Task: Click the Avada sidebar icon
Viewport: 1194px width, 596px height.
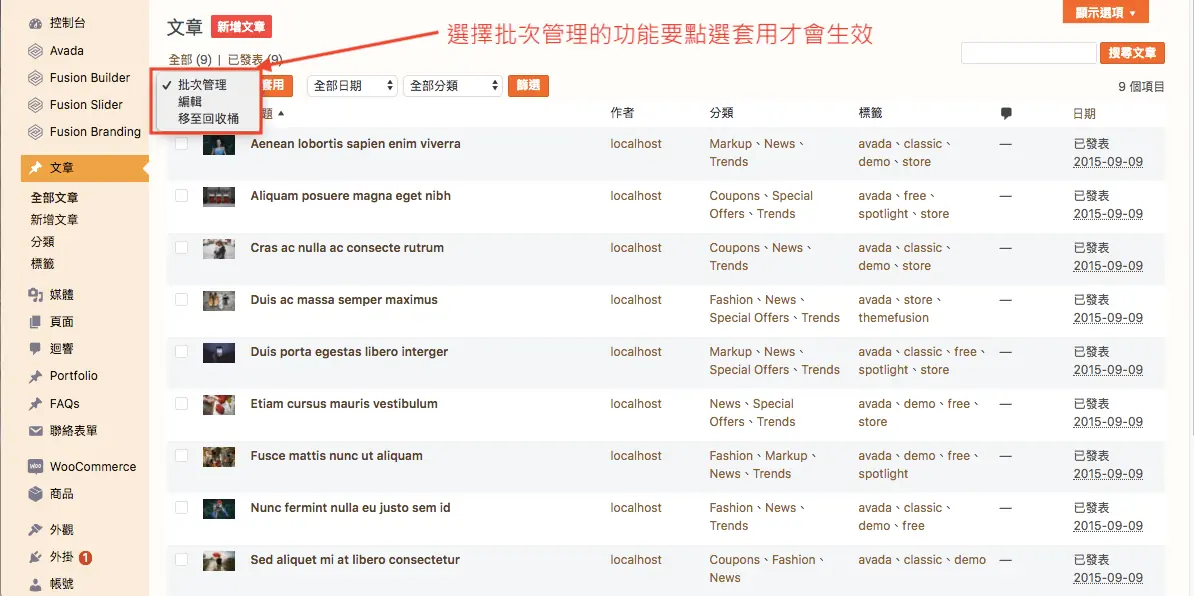Action: click(x=35, y=51)
